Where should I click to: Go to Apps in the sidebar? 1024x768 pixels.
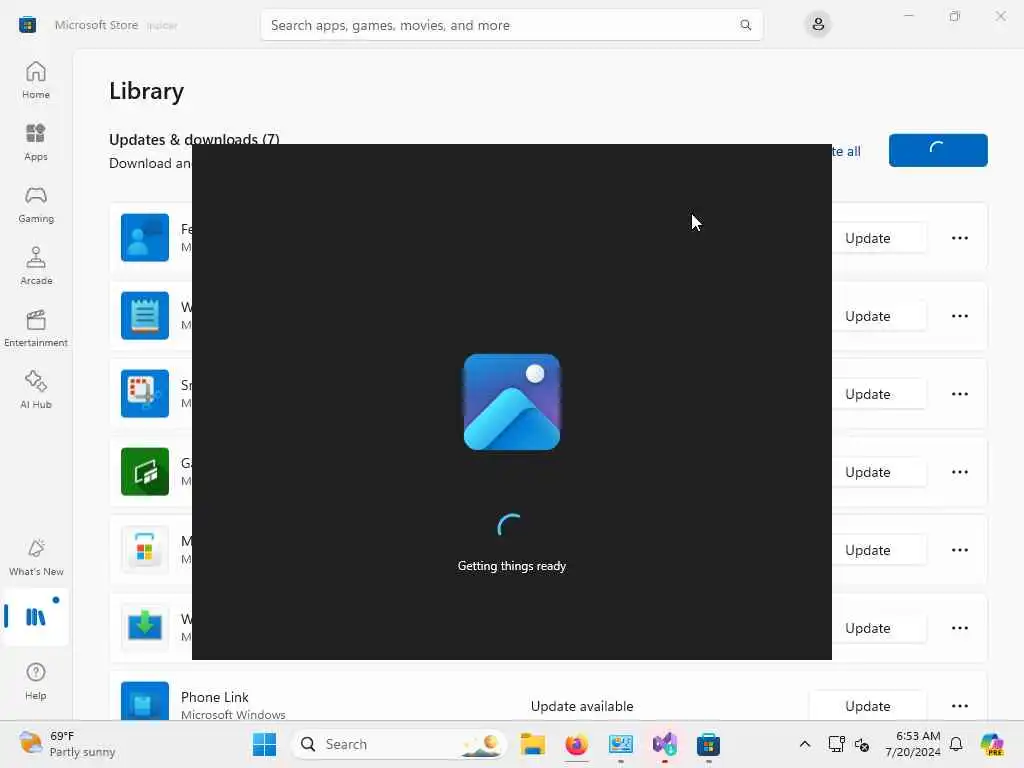tap(35, 142)
